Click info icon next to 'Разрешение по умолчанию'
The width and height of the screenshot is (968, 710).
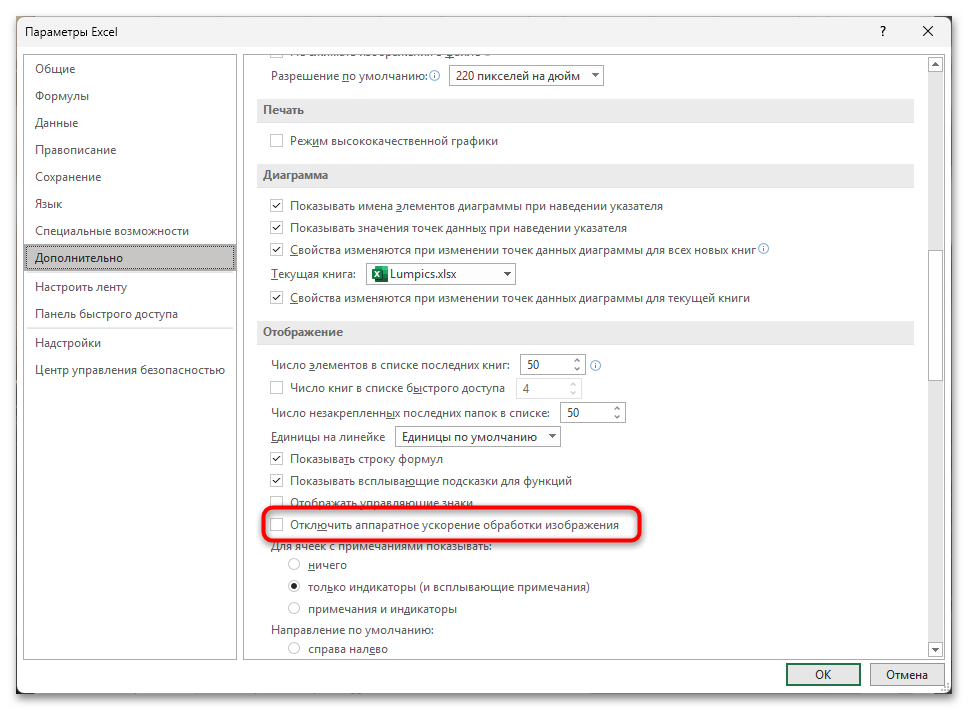(x=435, y=76)
